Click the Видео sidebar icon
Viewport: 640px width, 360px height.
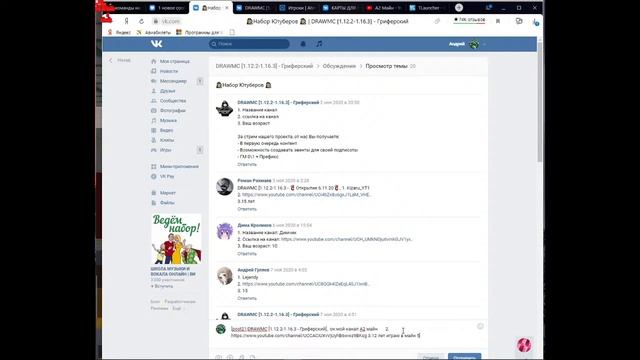point(153,130)
